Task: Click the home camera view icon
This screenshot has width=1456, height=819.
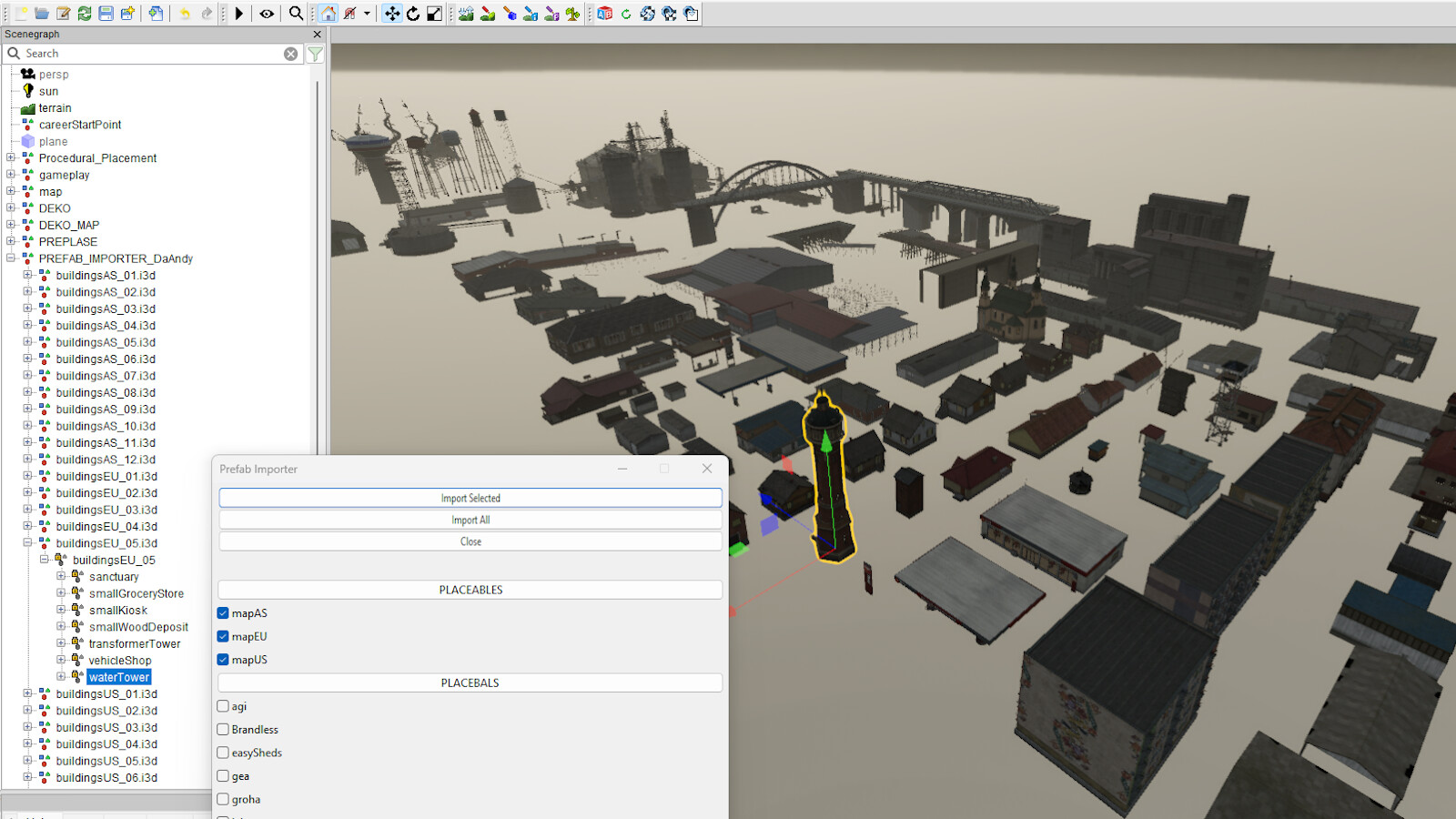Action: (x=329, y=14)
